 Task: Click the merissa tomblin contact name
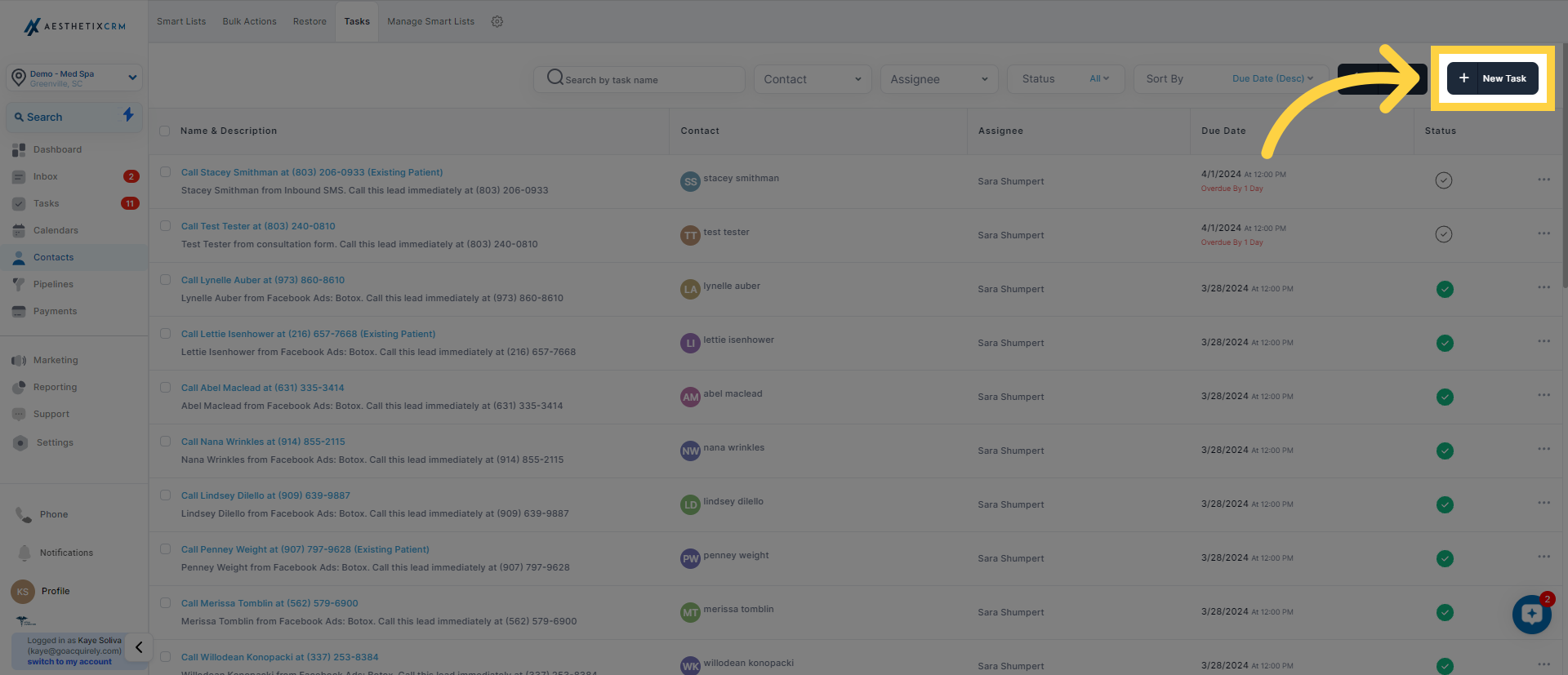pyautogui.click(x=738, y=609)
